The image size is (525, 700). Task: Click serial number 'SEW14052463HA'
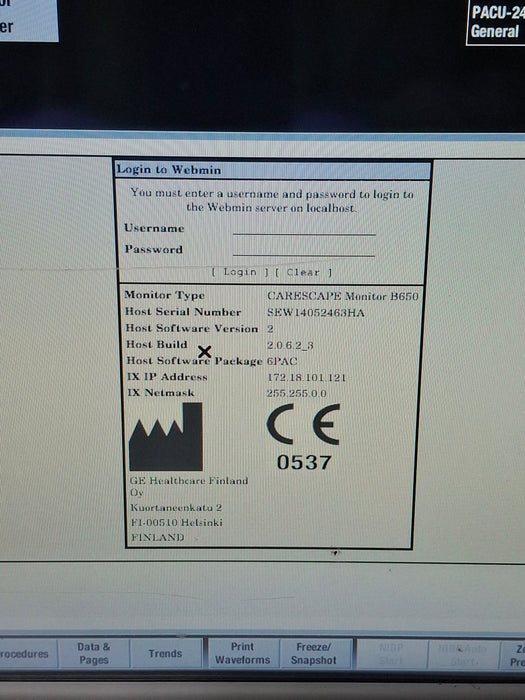[316, 312]
